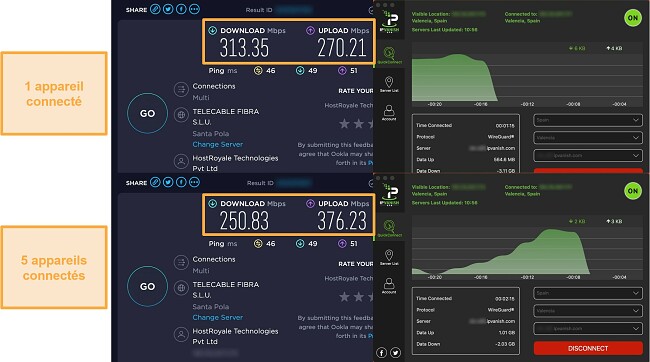Open Account in IPVanish window connected 00:01:15

[389, 112]
